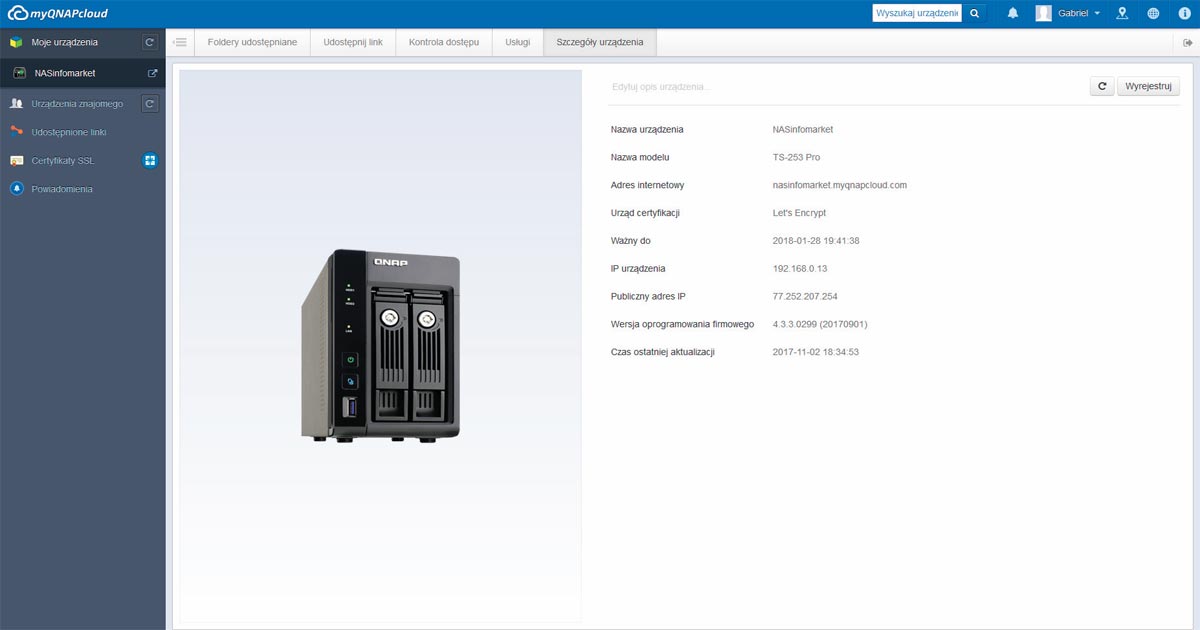Click the myQNAPcloud logo

58,13
